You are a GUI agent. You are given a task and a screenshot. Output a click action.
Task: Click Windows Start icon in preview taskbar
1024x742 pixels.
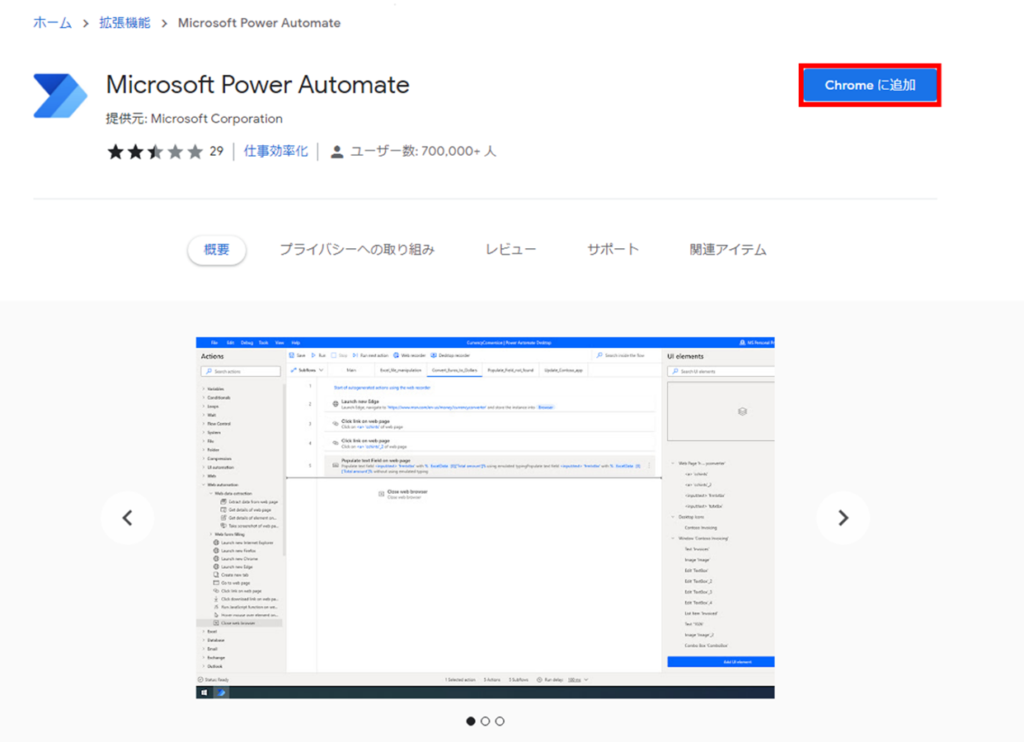pyautogui.click(x=204, y=692)
